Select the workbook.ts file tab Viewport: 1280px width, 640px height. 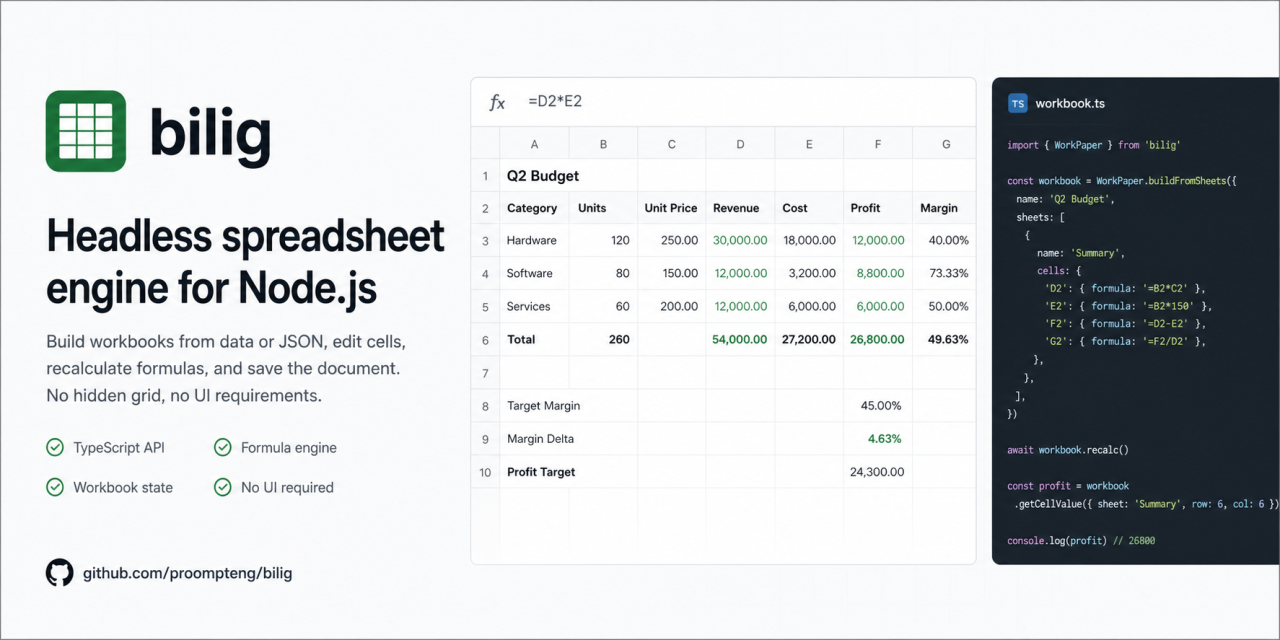click(x=1056, y=103)
